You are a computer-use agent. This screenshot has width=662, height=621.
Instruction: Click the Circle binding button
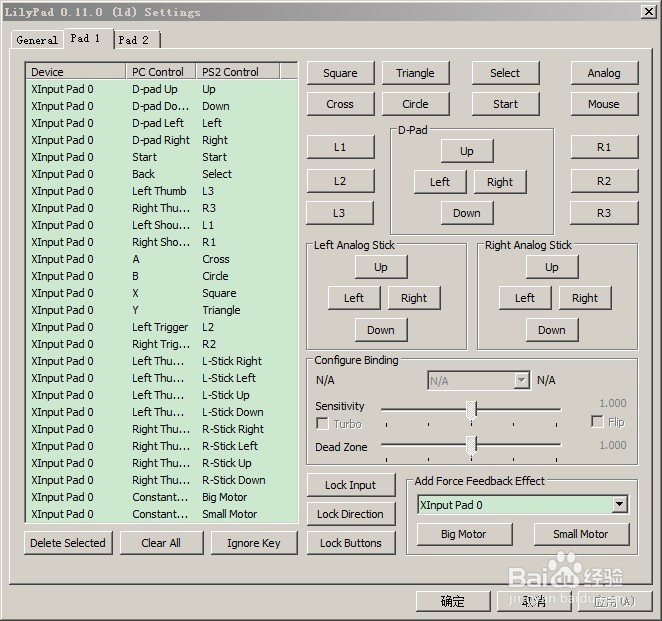[415, 104]
